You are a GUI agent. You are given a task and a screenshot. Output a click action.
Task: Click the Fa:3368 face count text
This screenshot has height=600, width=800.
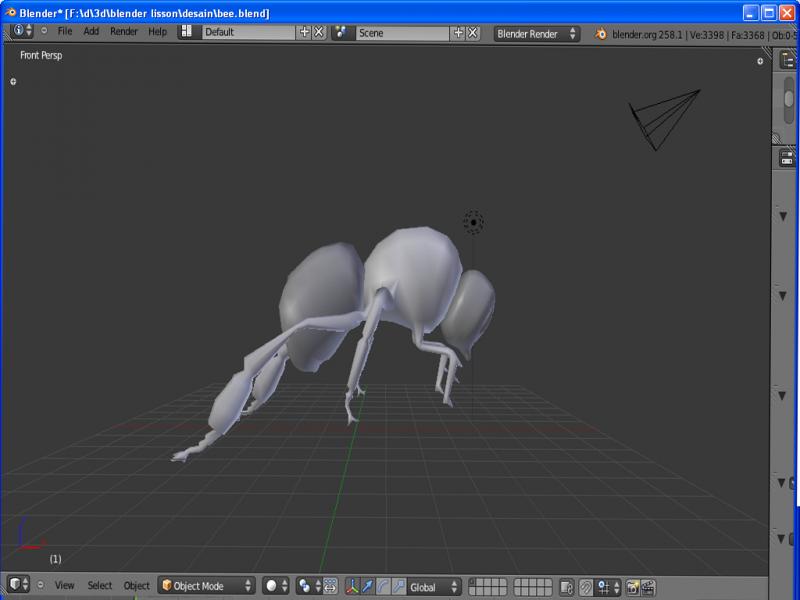pos(747,35)
